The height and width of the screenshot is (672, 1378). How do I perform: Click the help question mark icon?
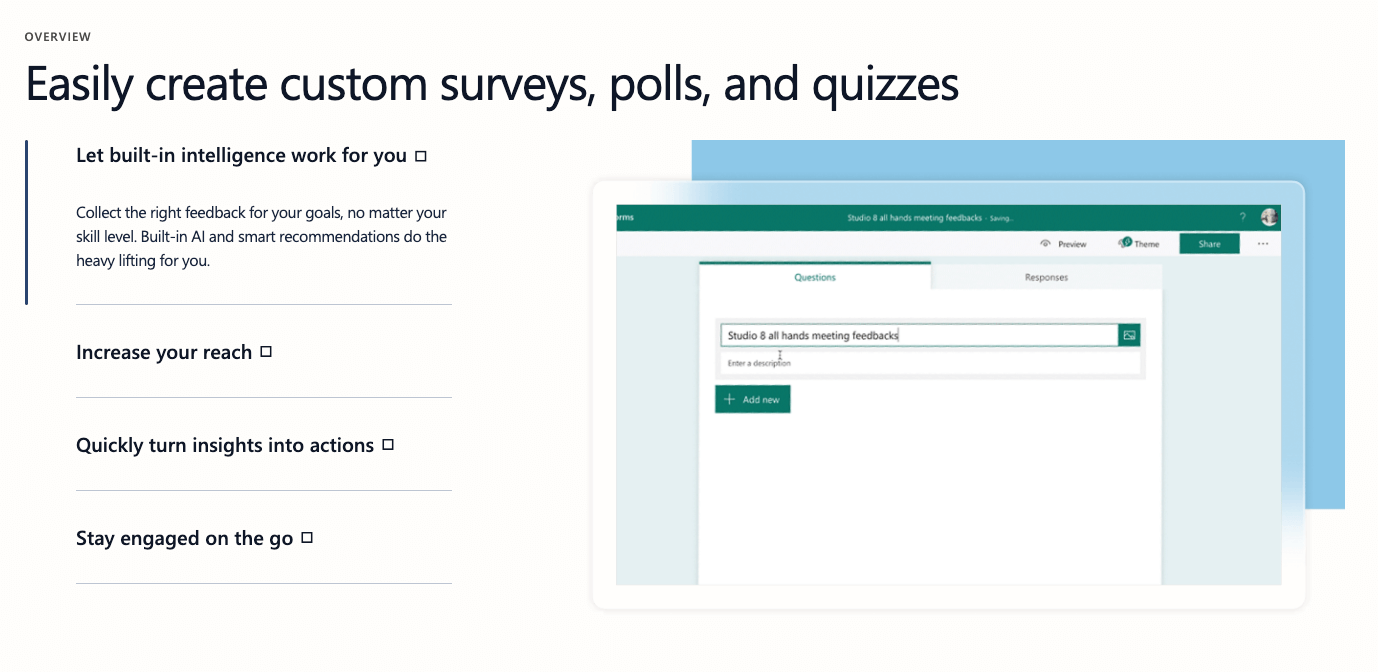[x=1242, y=216]
